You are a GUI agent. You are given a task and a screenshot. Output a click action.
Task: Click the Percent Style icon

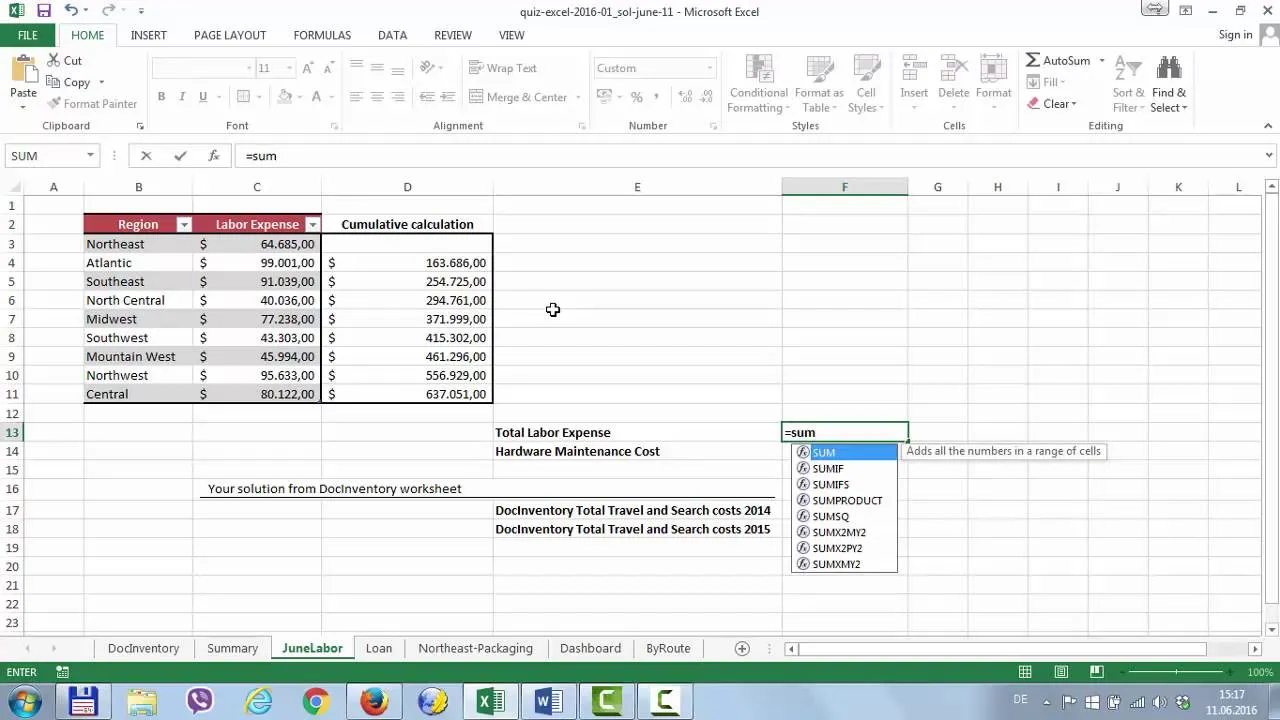click(636, 97)
